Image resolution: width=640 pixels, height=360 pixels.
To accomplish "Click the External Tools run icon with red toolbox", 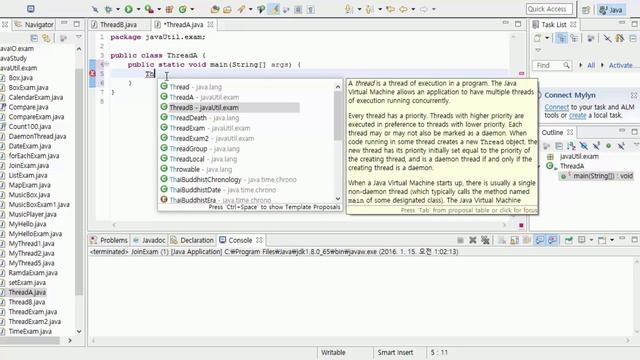I will [x=149, y=9].
